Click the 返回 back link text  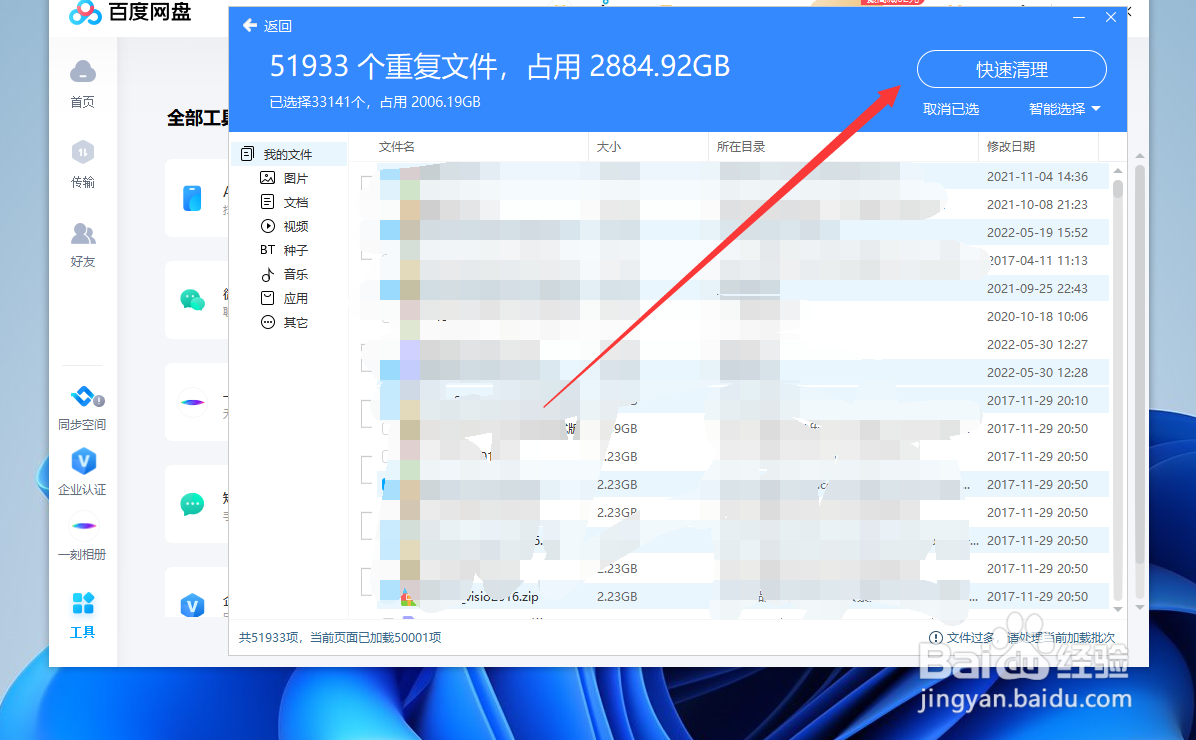click(x=278, y=26)
